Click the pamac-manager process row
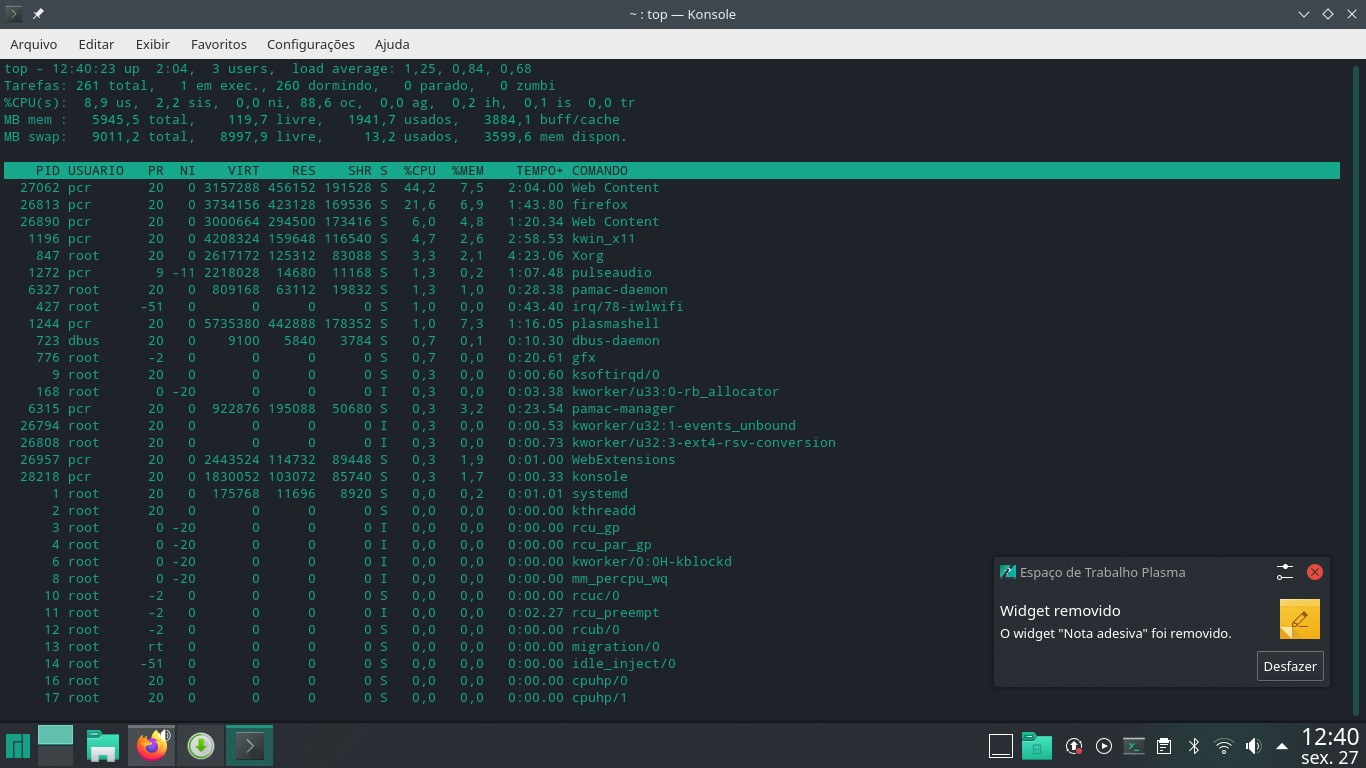The width and height of the screenshot is (1366, 768). (x=672, y=409)
